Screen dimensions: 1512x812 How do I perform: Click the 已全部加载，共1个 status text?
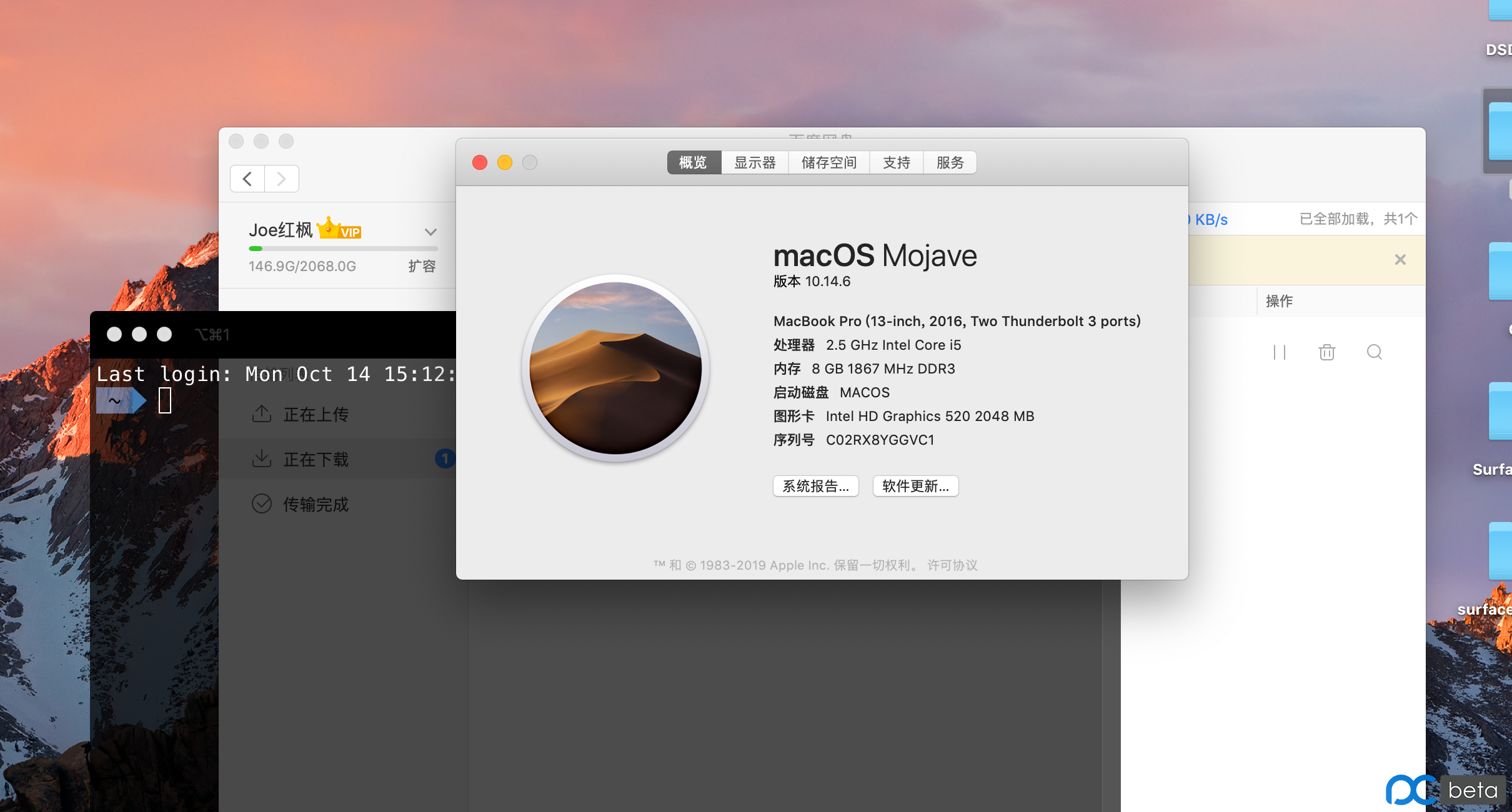pyautogui.click(x=1358, y=219)
